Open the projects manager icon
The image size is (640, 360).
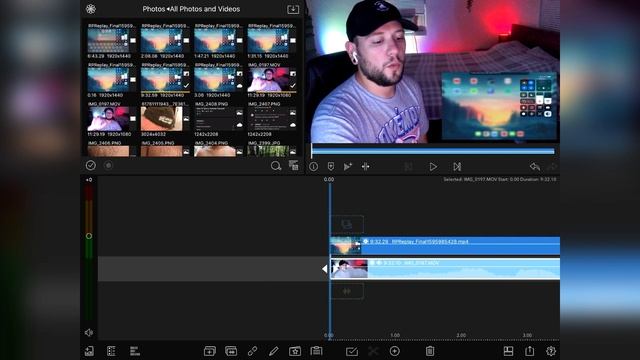(x=89, y=351)
